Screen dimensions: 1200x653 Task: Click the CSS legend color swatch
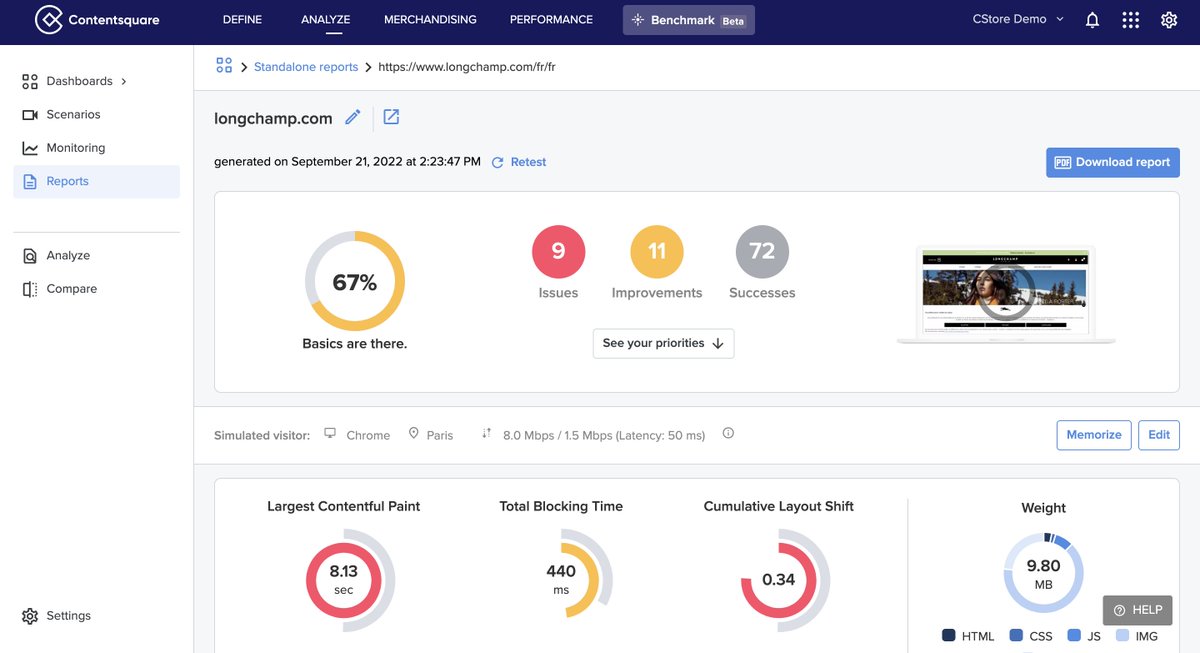pos(1016,636)
